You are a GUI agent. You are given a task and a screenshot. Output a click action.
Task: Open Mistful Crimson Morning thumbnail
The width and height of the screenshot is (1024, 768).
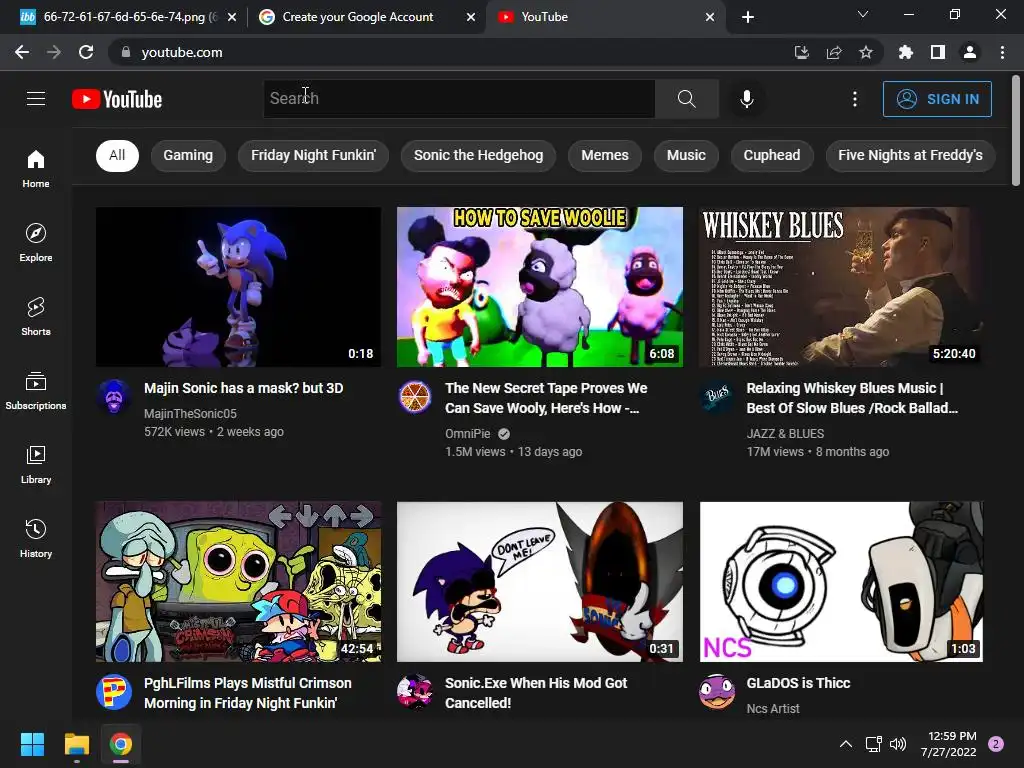(238, 582)
